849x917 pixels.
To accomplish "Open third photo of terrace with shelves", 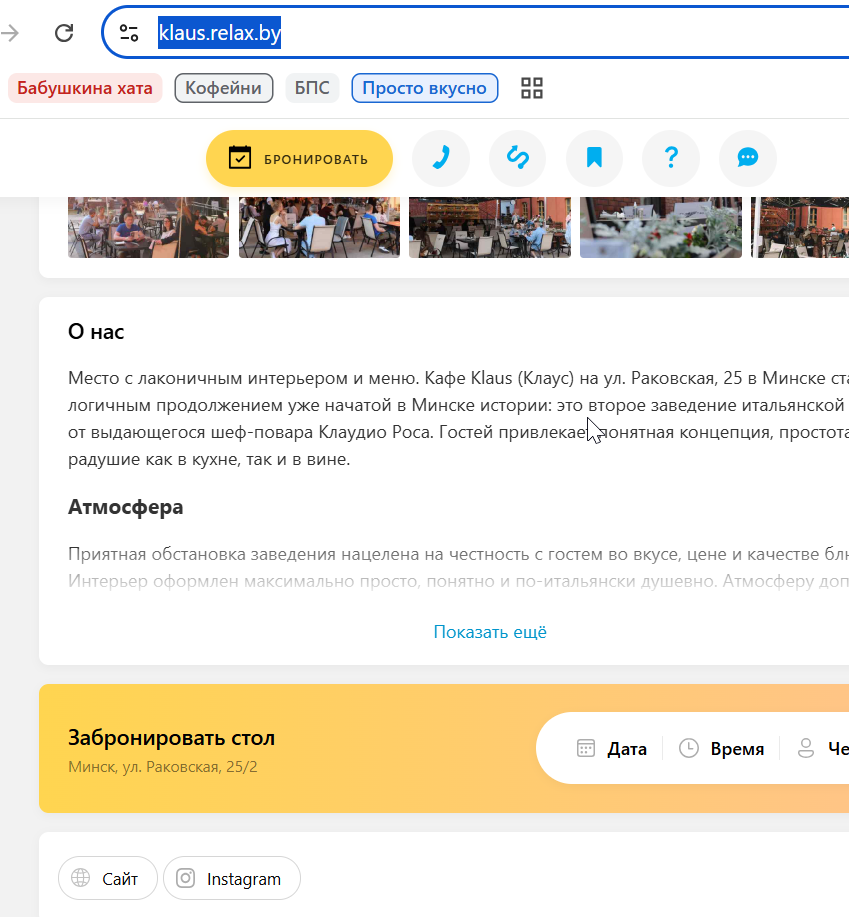I will tap(490, 227).
